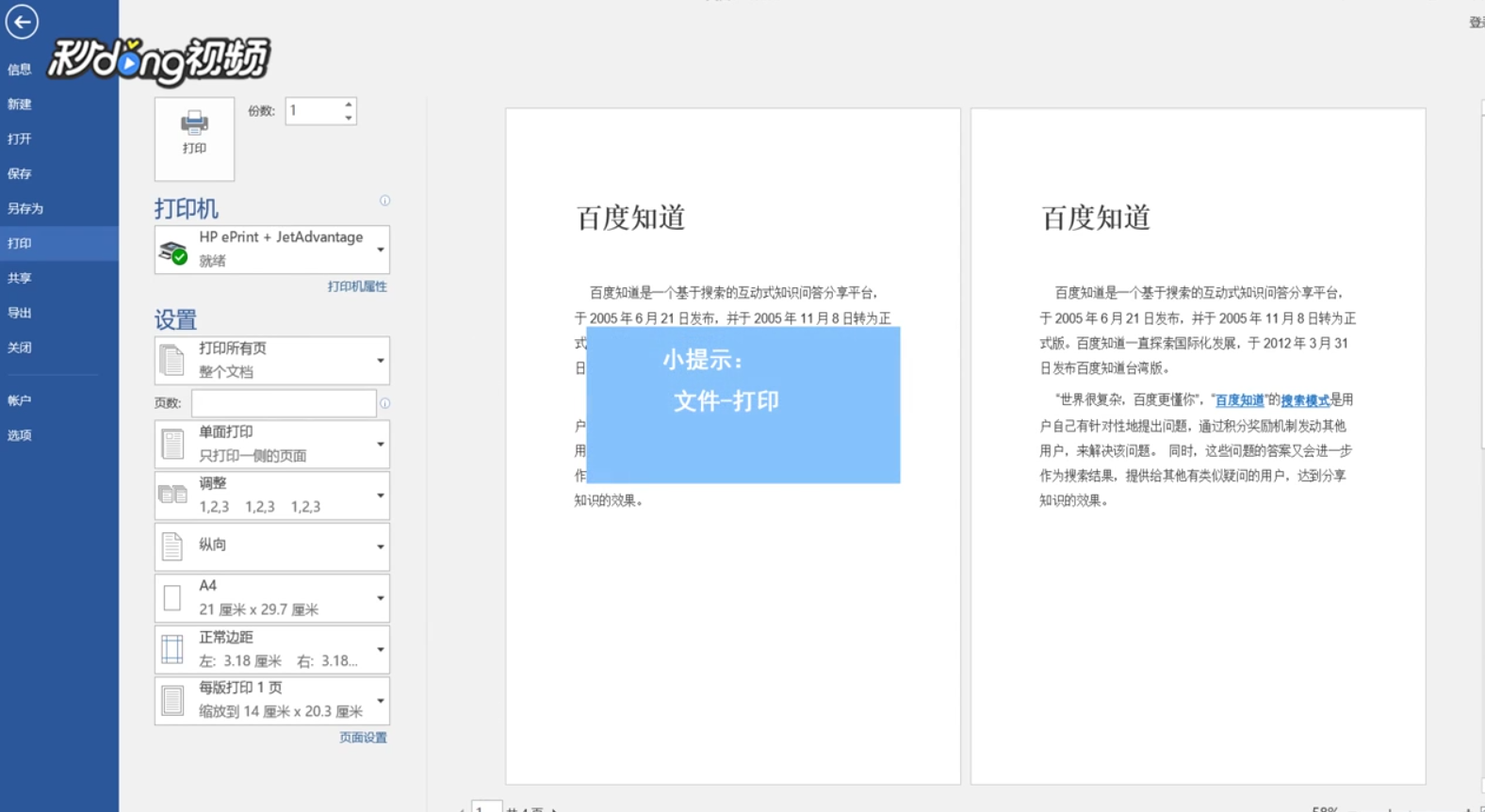
Task: Go back using the circled arrow
Action: tap(22, 21)
